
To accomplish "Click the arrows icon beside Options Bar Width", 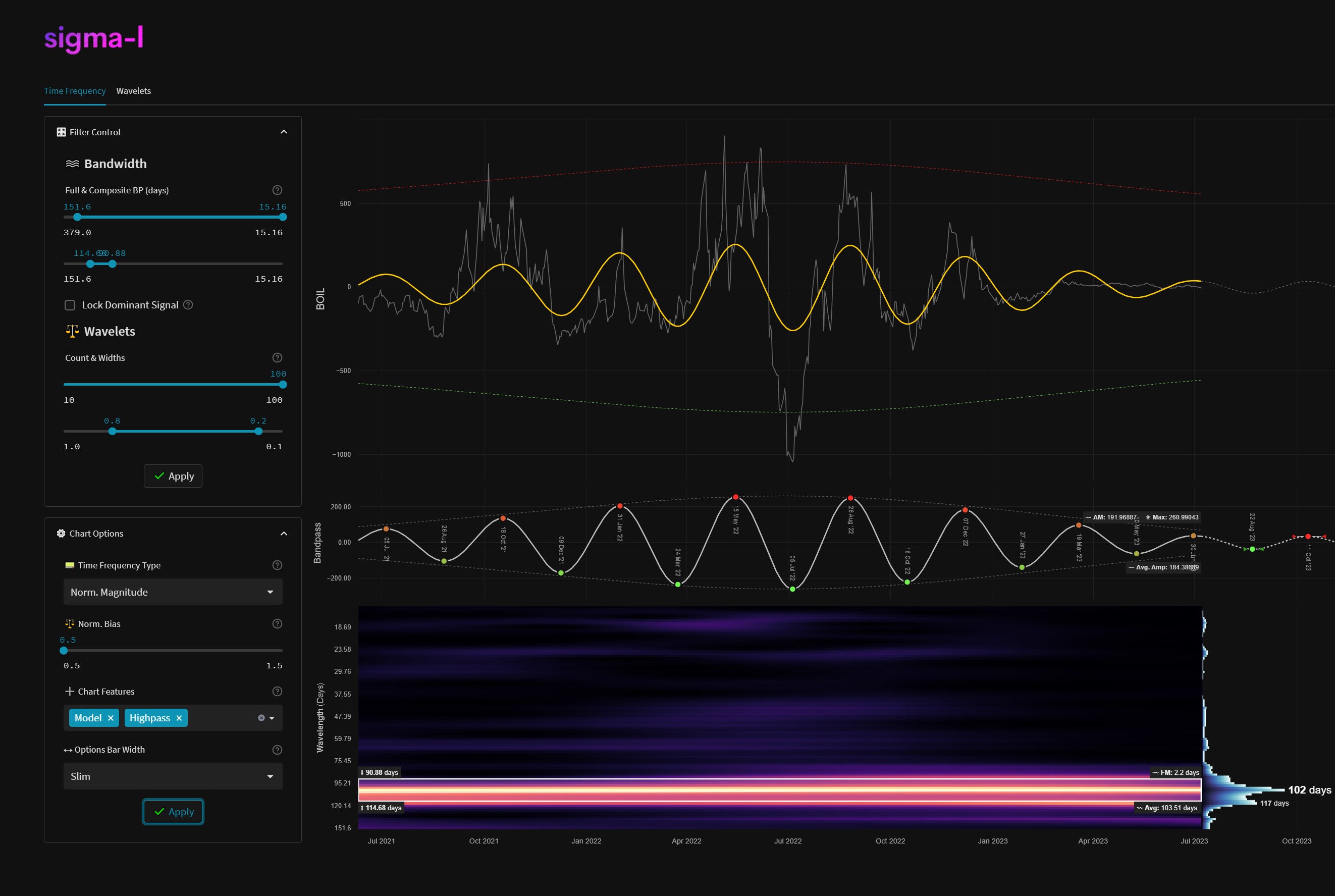I will [68, 749].
